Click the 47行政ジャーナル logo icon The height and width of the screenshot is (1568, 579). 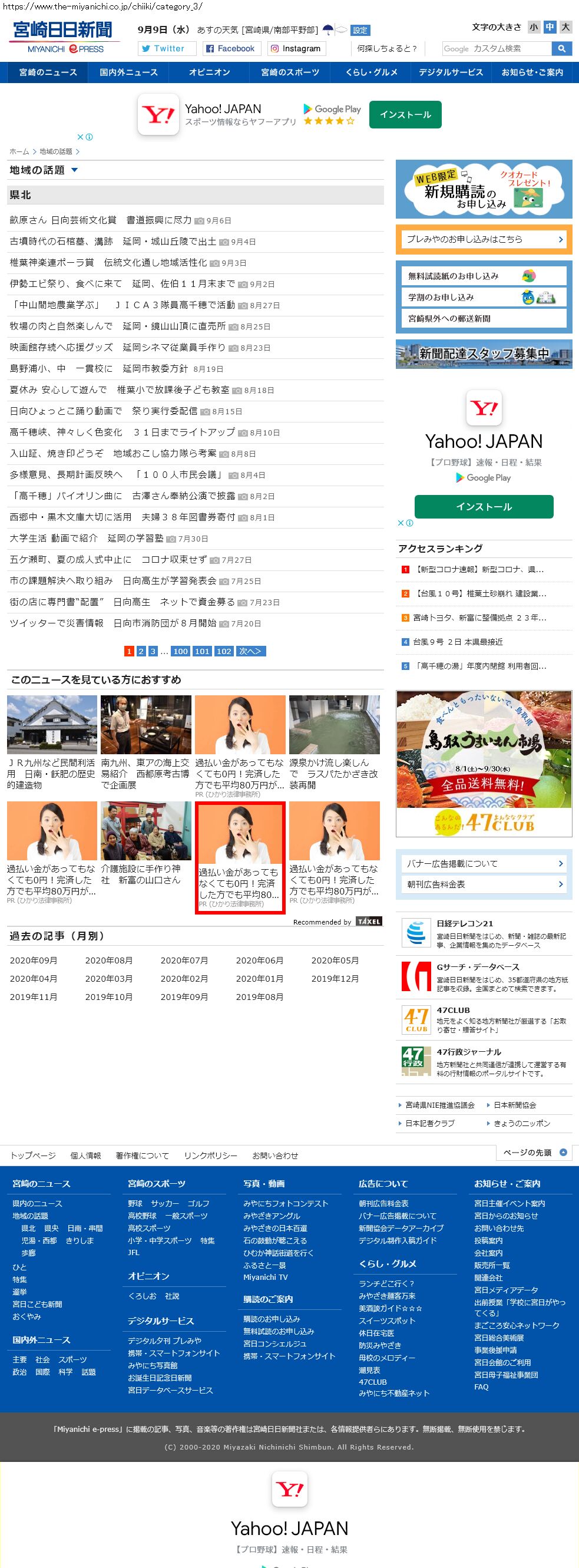(416, 1061)
